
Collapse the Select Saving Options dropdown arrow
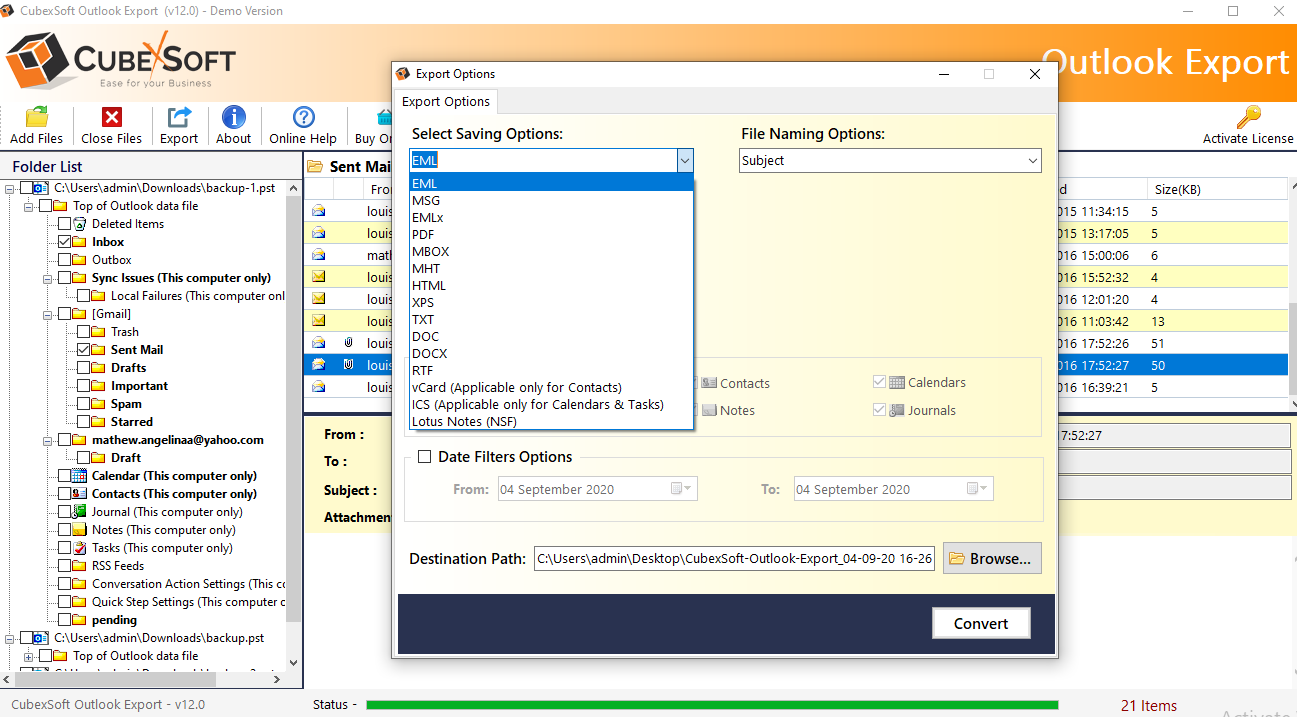click(x=684, y=161)
